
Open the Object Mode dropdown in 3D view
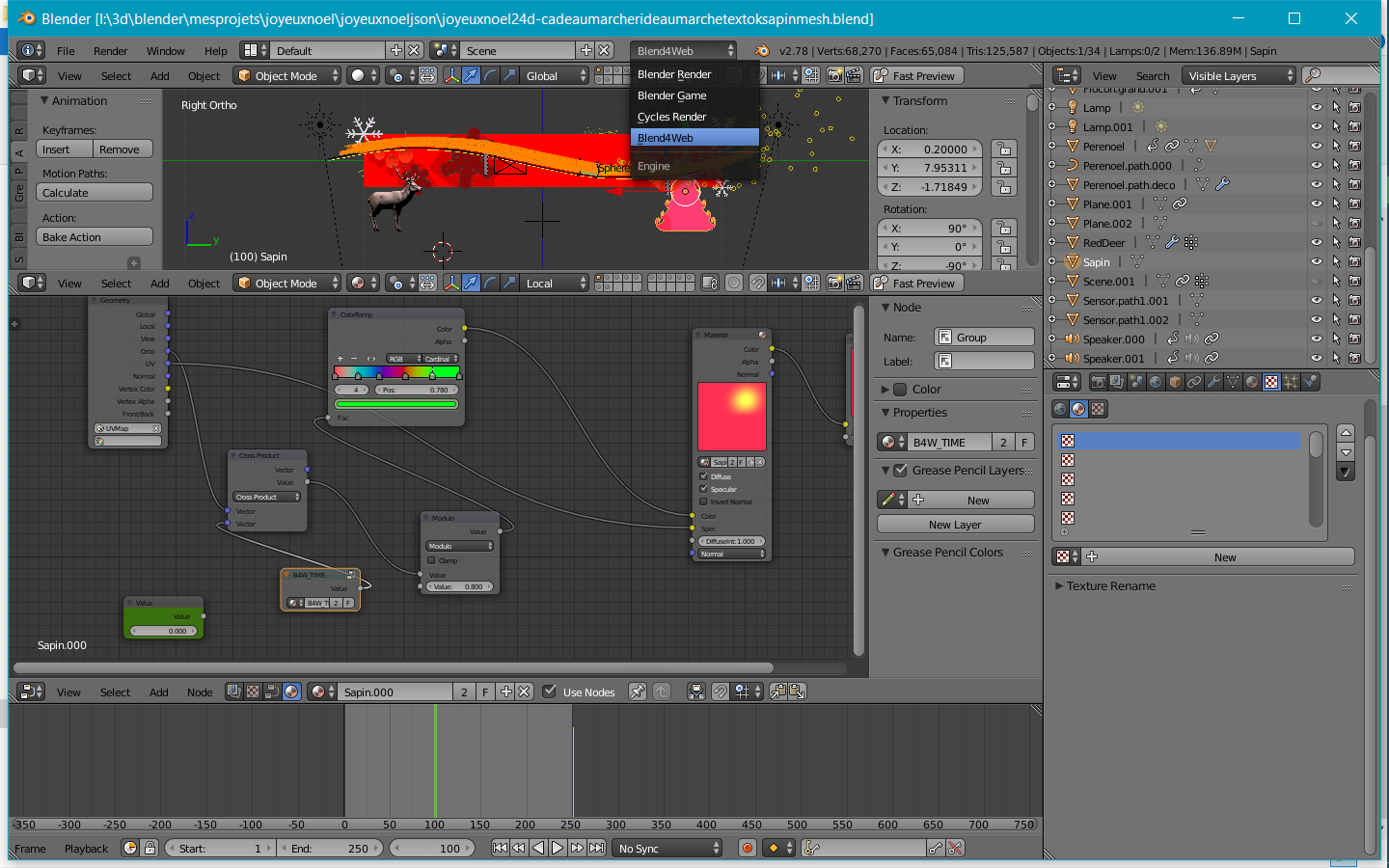[288, 75]
